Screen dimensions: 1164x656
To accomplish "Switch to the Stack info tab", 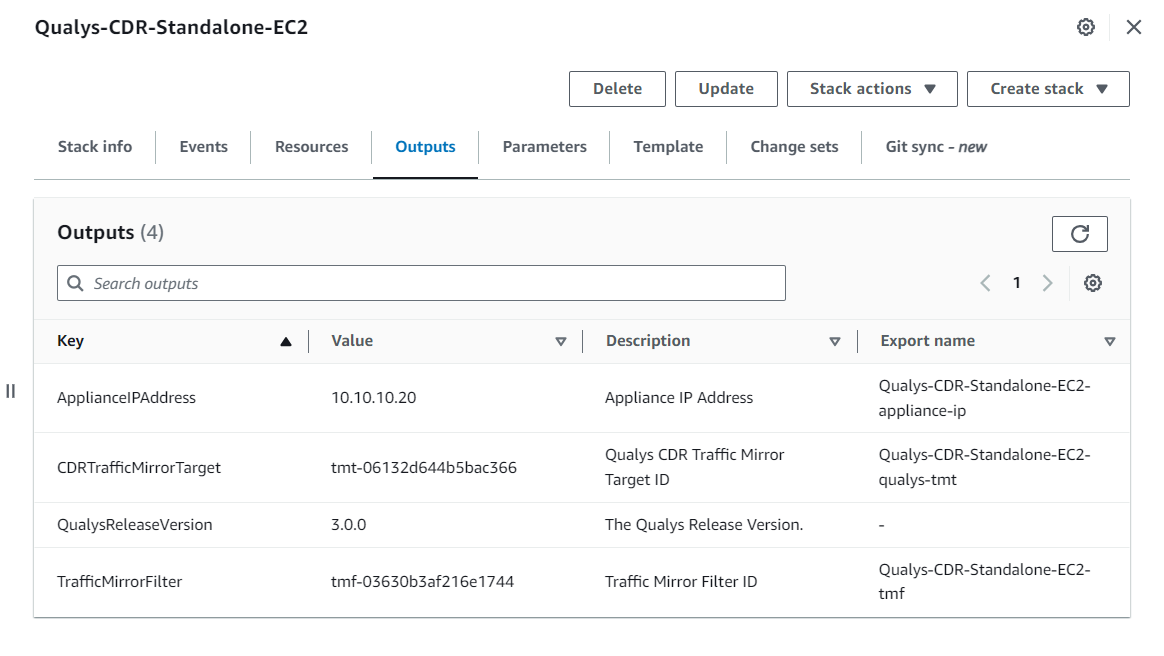I will (95, 147).
